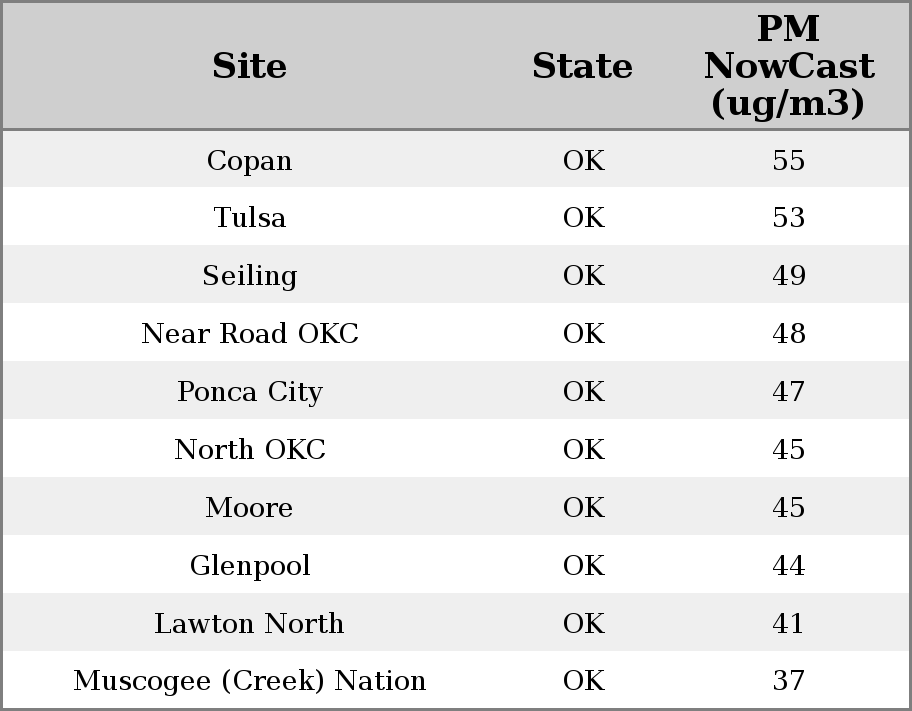The image size is (912, 711).
Task: Select the Near Road OKC site
Action: click(249, 334)
